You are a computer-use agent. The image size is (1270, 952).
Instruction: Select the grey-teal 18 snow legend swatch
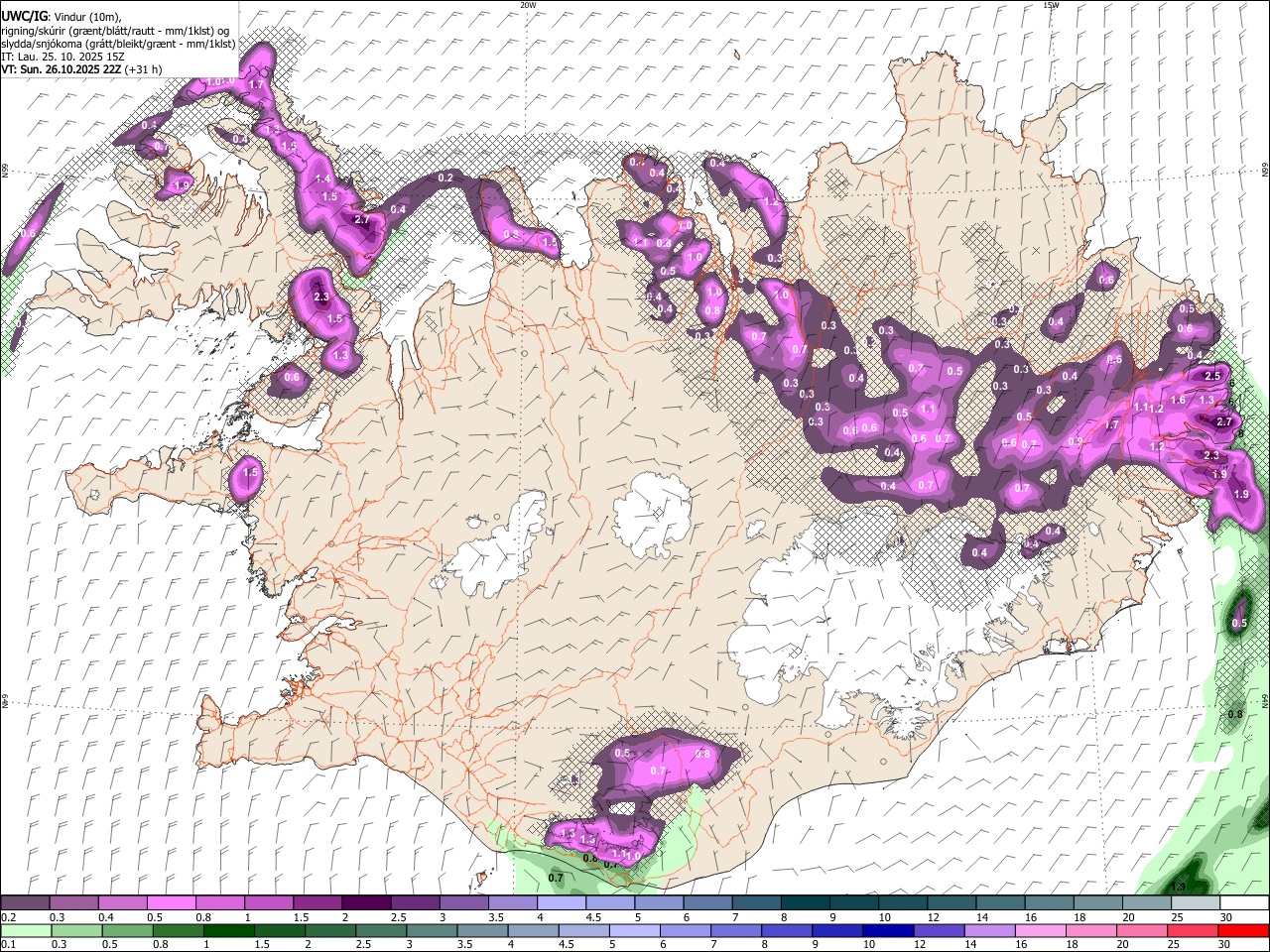tap(1098, 903)
